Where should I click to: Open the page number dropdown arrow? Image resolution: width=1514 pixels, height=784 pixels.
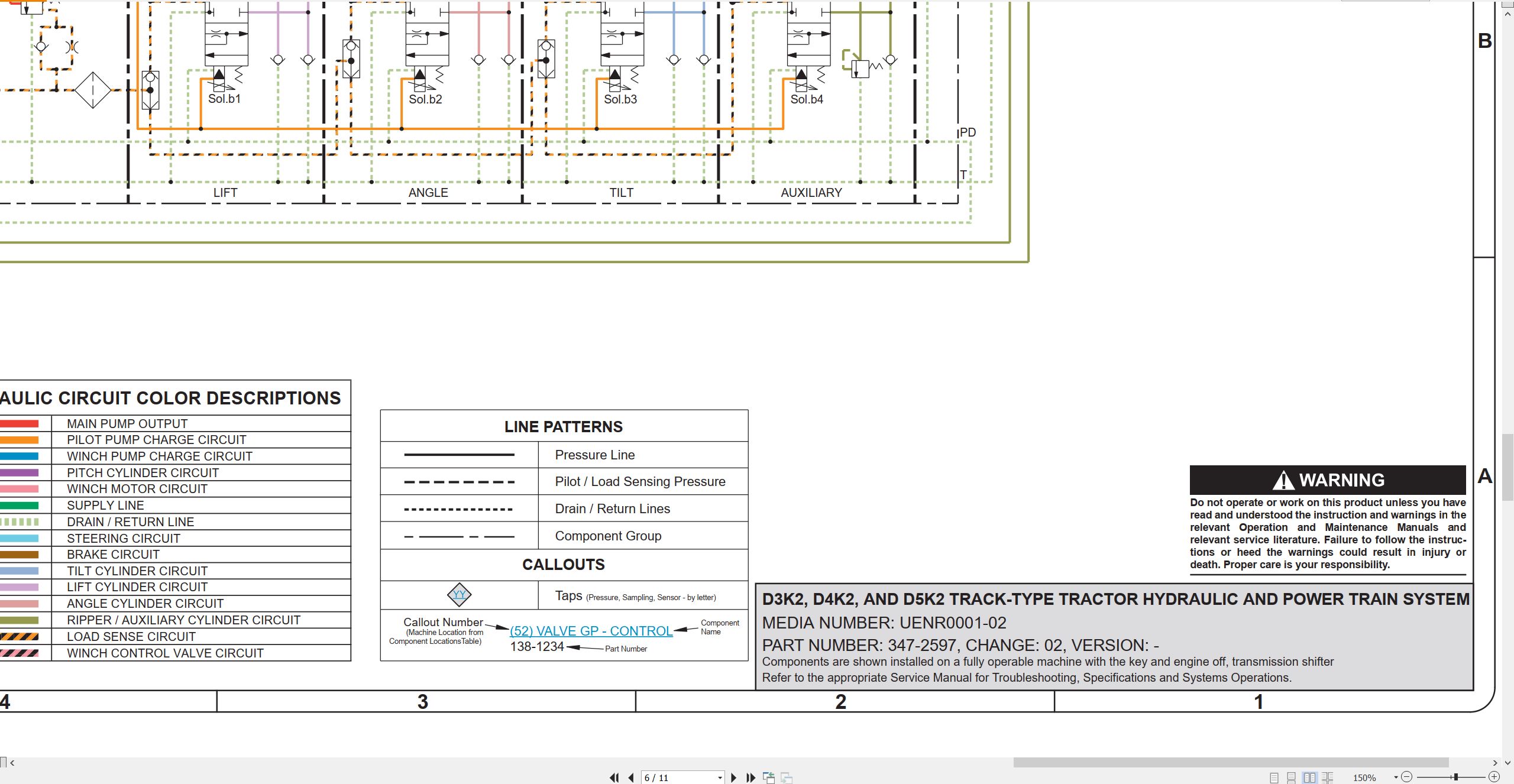coord(720,778)
